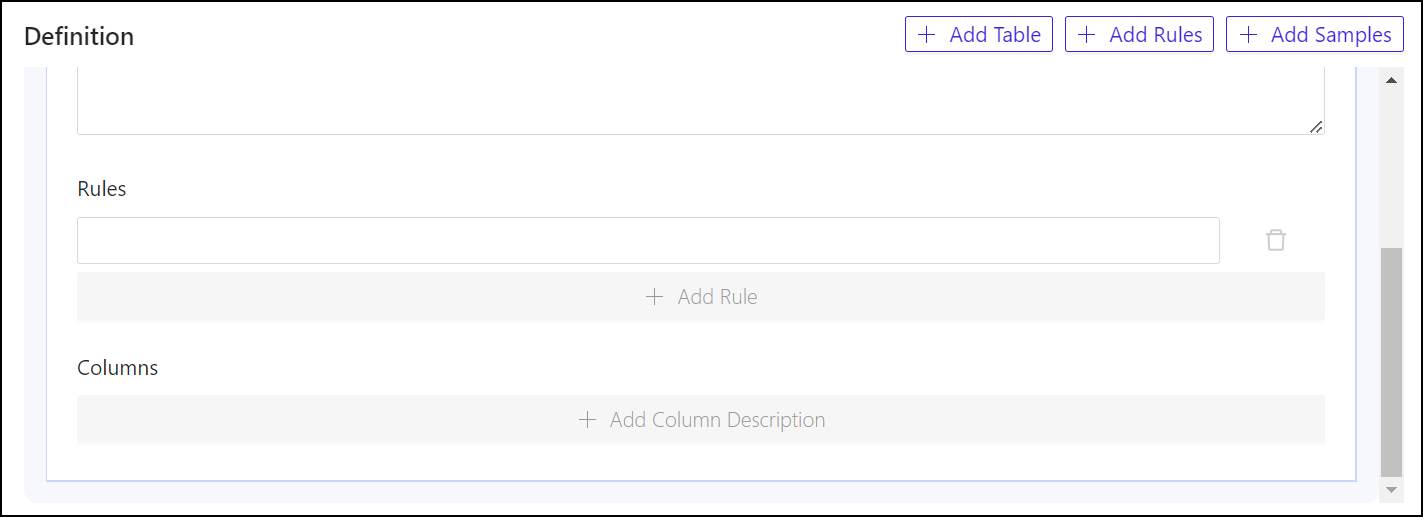Click the Add Column Description text
1423x517 pixels.
point(717,420)
